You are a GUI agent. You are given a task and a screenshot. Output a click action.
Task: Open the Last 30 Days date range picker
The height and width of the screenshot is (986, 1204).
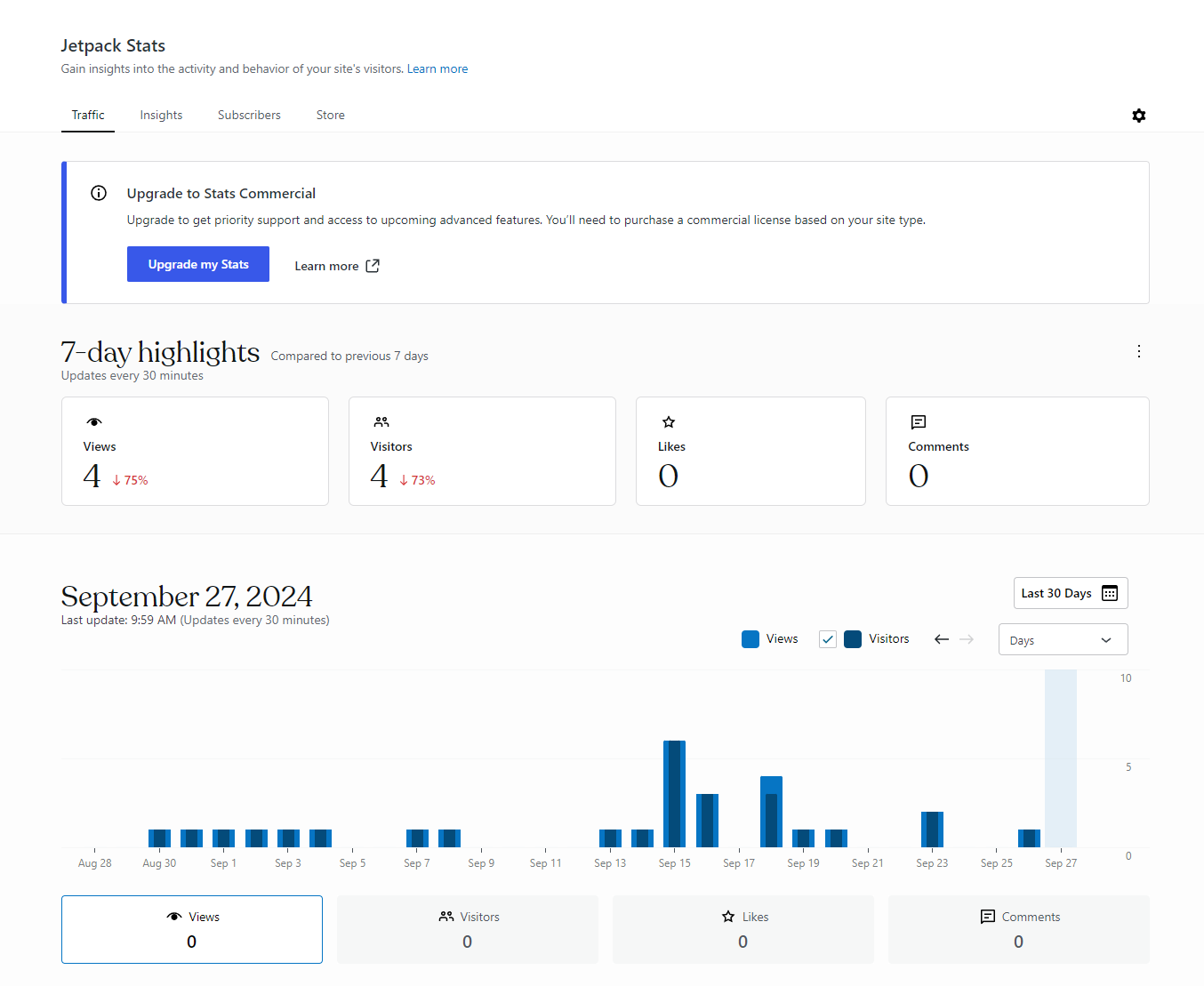[x=1071, y=593]
